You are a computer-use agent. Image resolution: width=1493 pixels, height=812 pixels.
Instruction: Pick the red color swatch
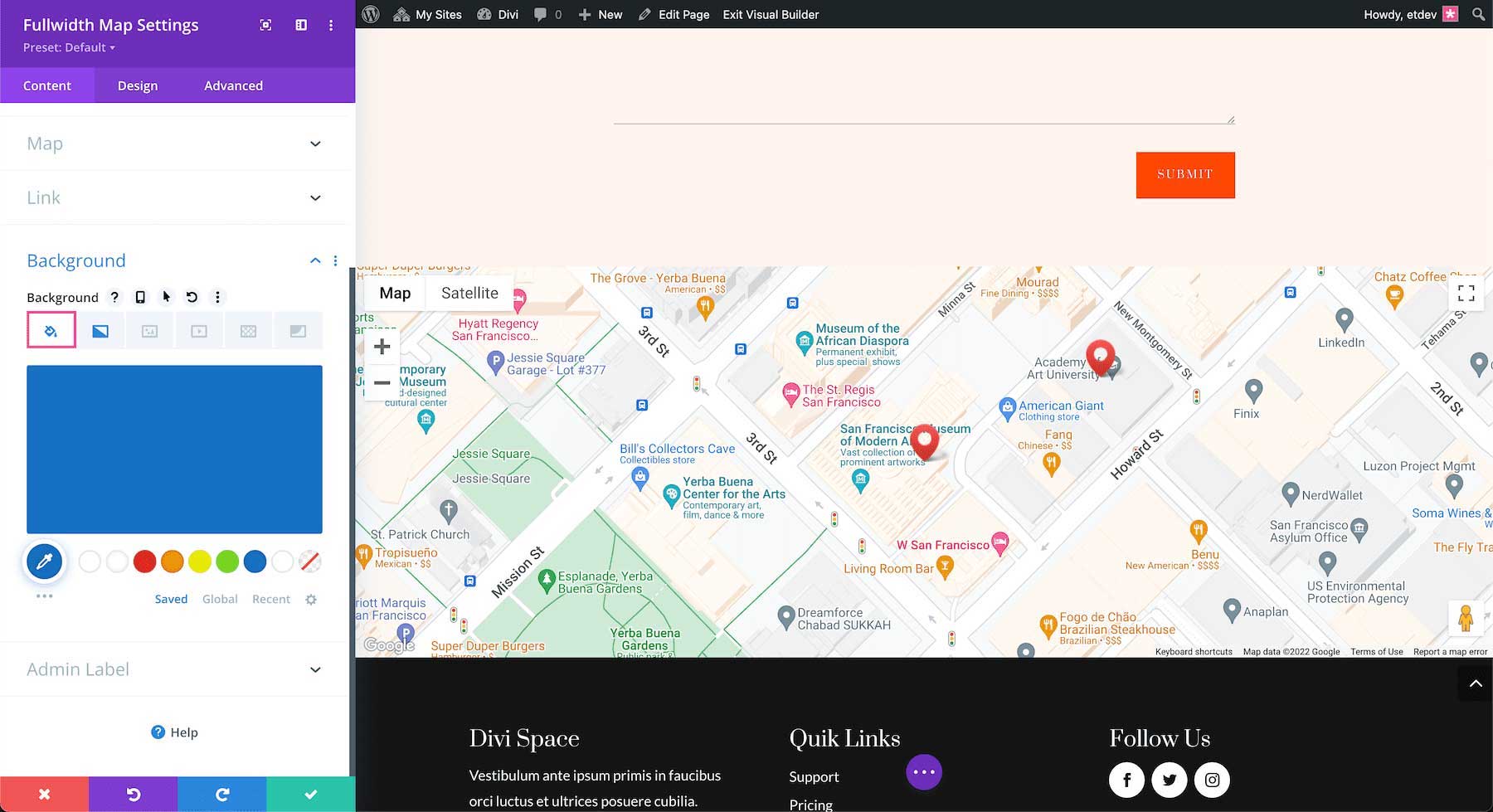pyautogui.click(x=144, y=562)
